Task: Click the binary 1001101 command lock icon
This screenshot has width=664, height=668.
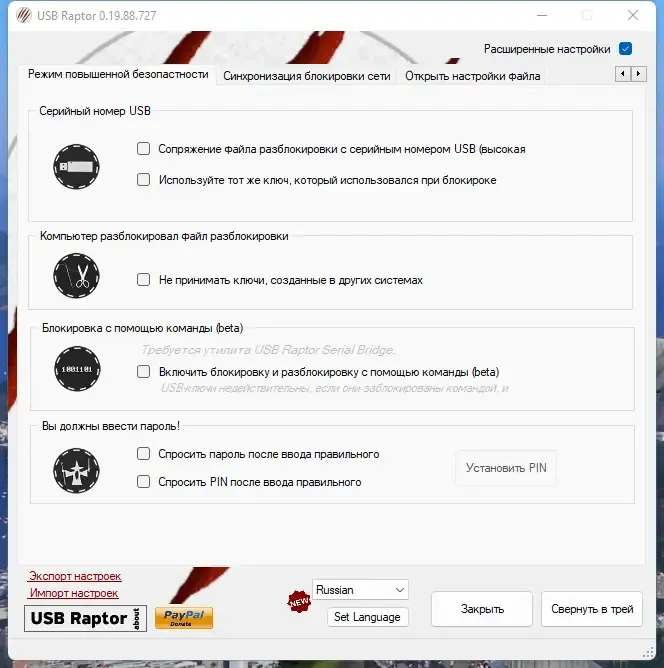Action: point(77,369)
